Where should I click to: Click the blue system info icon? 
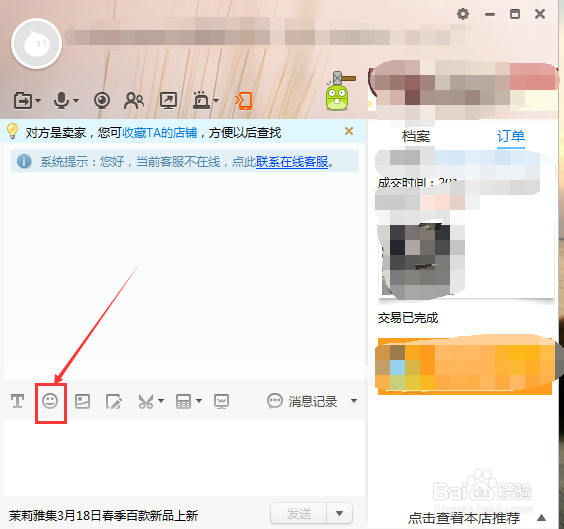24,161
